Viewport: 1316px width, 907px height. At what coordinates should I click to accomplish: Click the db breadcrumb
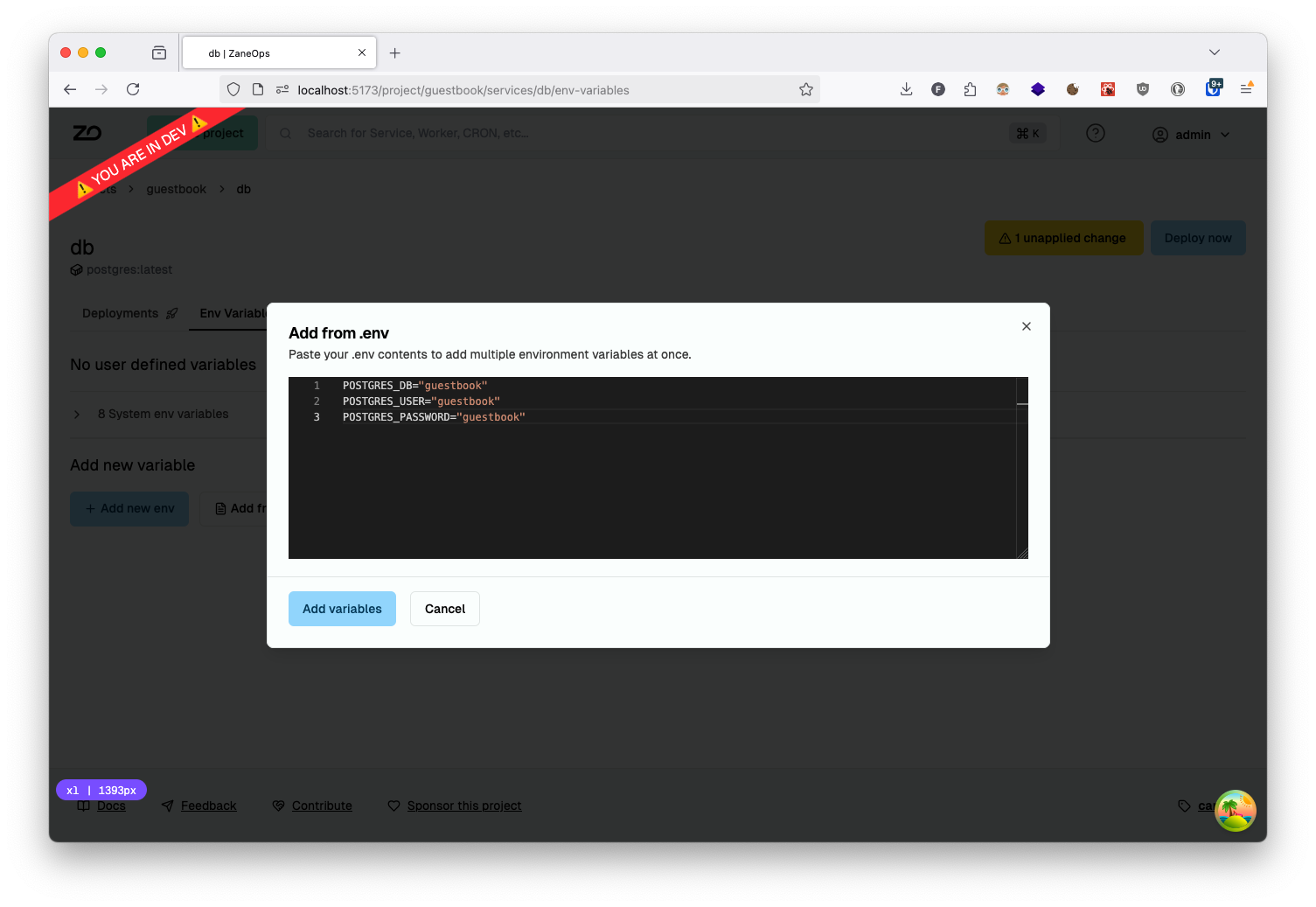244,189
